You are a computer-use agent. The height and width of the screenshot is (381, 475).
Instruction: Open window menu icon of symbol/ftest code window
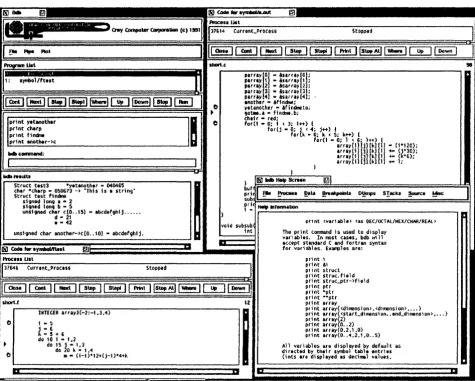(x=5, y=249)
